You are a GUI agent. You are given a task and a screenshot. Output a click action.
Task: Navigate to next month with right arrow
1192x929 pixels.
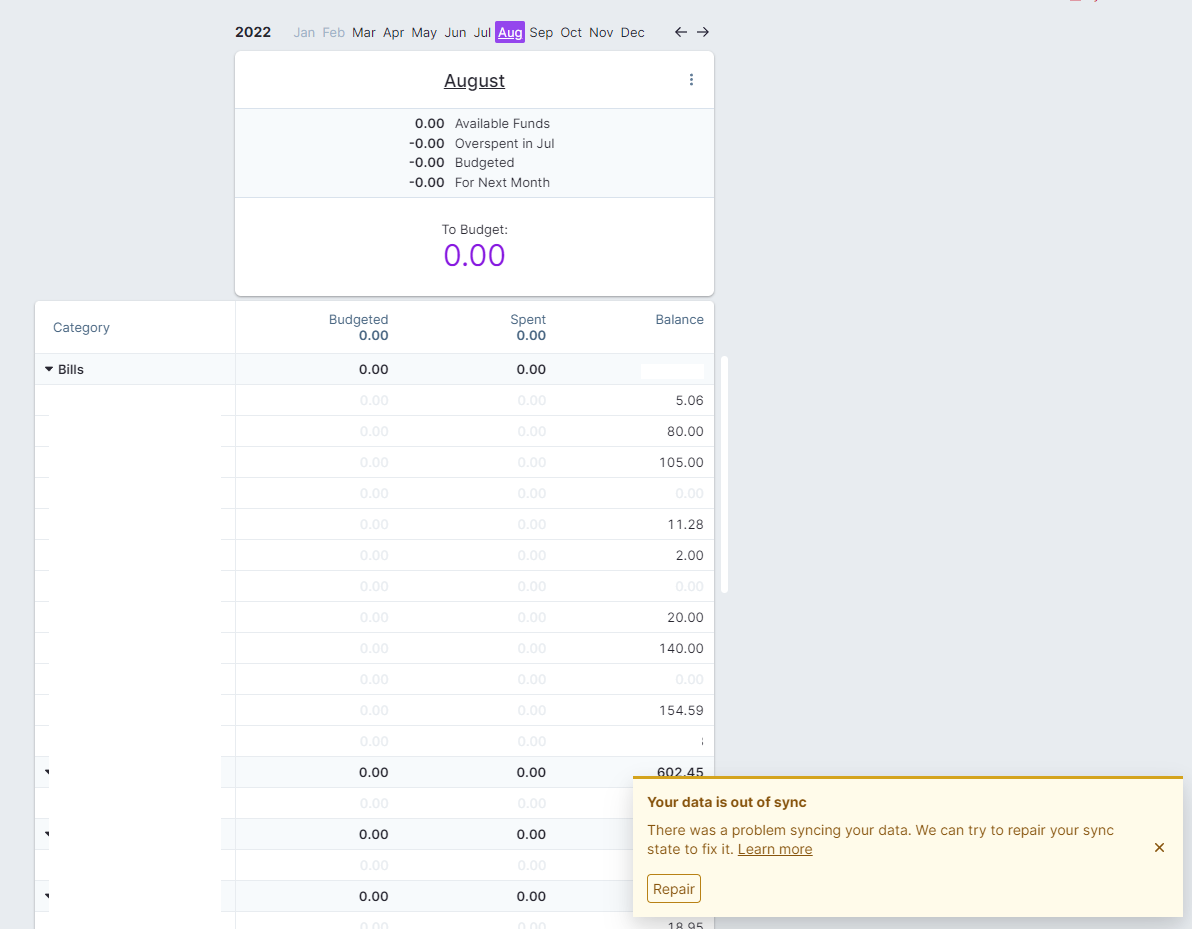[x=703, y=32]
